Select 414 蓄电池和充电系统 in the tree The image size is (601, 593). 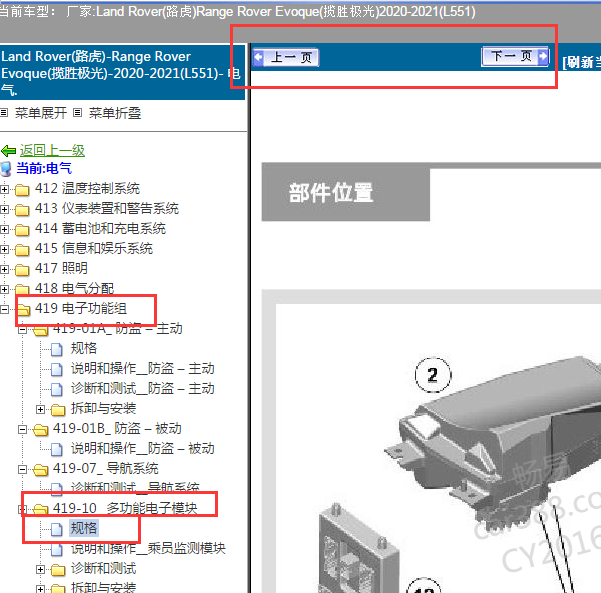(x=100, y=228)
